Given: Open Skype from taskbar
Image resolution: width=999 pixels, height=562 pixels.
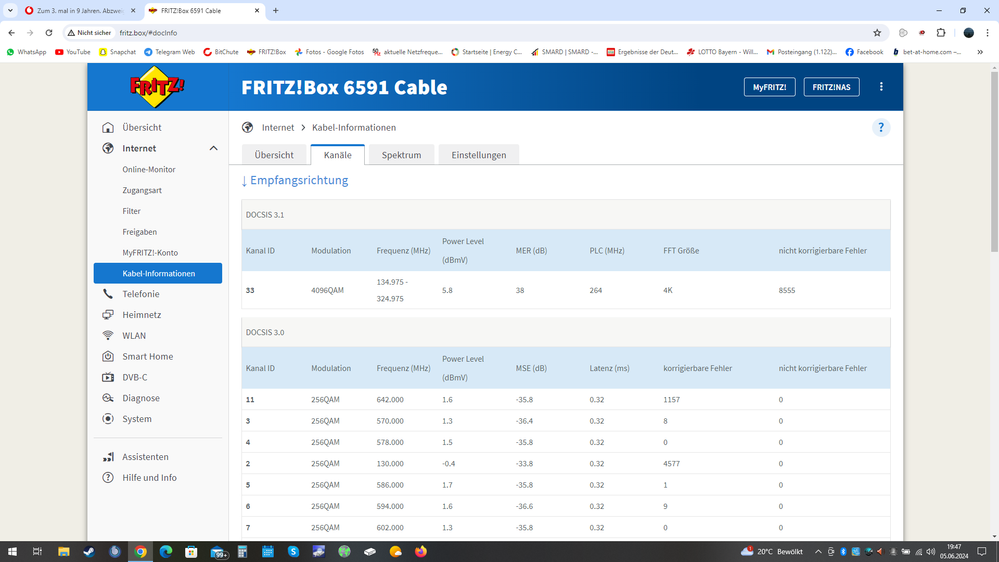Looking at the screenshot, I should [x=293, y=552].
